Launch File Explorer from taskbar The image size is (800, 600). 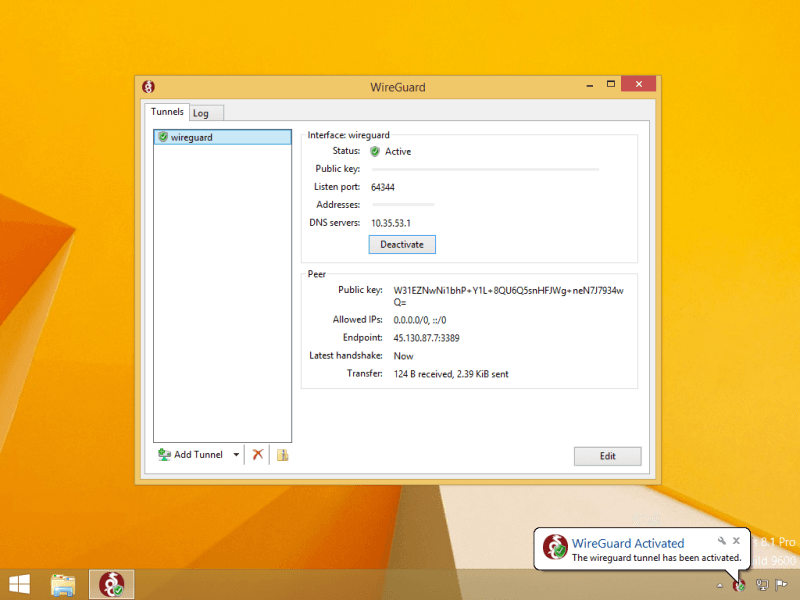point(64,584)
